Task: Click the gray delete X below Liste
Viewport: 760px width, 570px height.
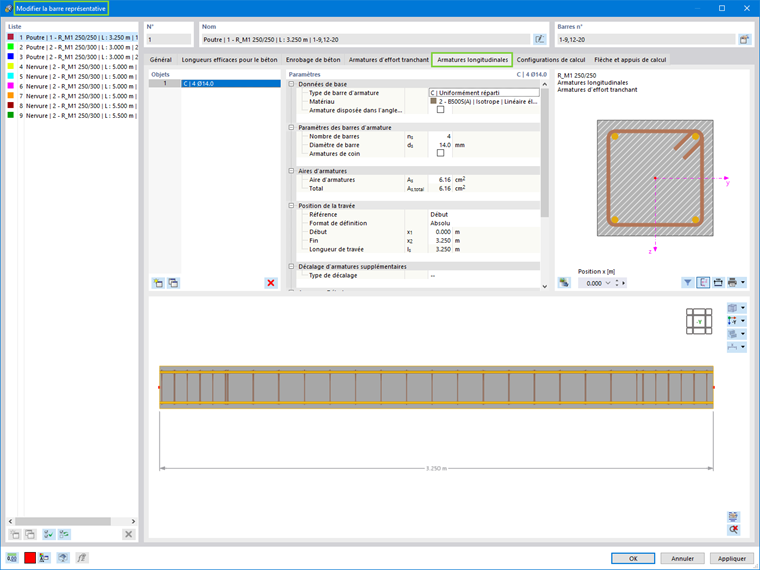Action: (x=128, y=534)
